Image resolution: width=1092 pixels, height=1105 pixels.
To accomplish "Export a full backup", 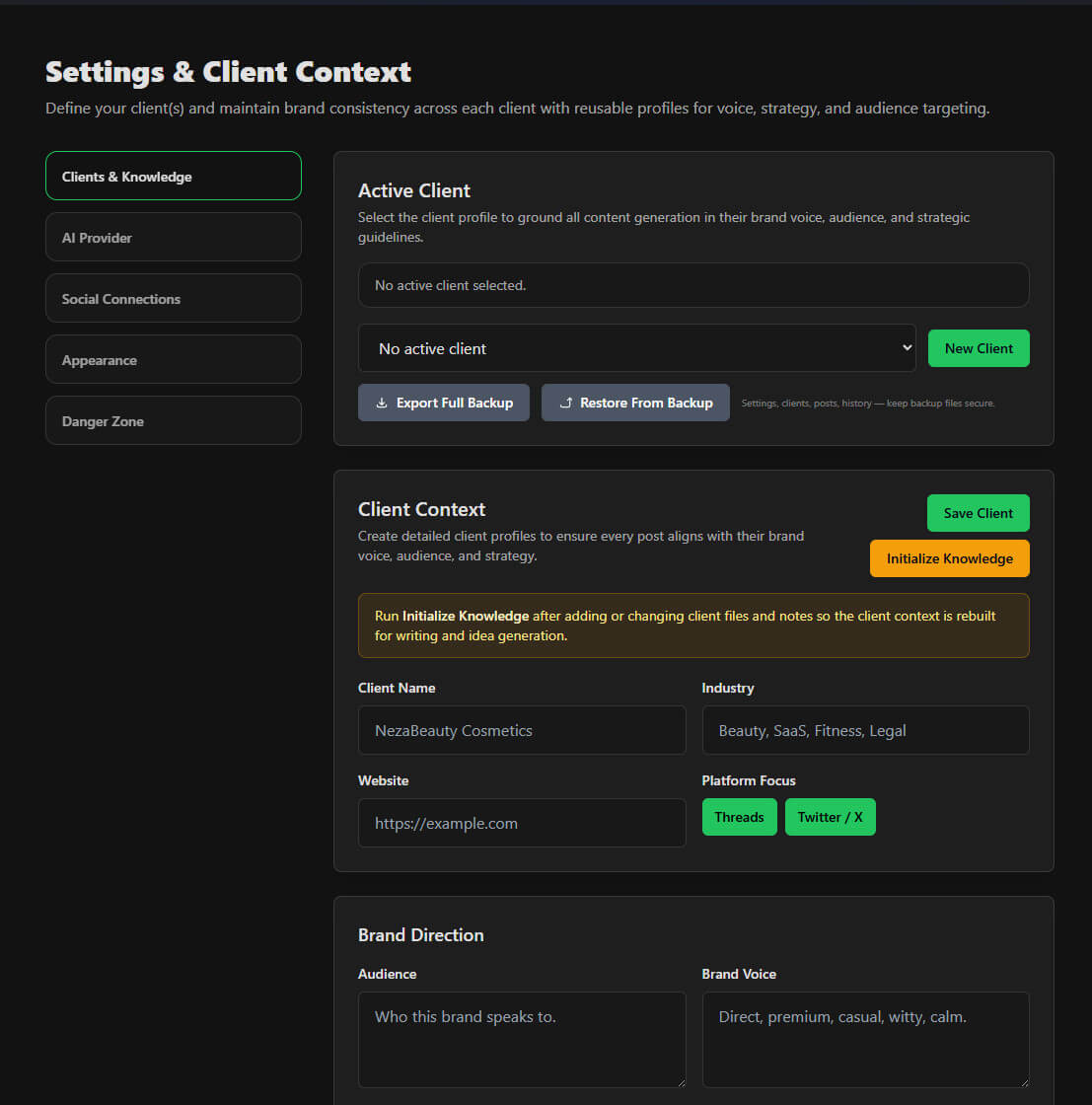I will (444, 403).
